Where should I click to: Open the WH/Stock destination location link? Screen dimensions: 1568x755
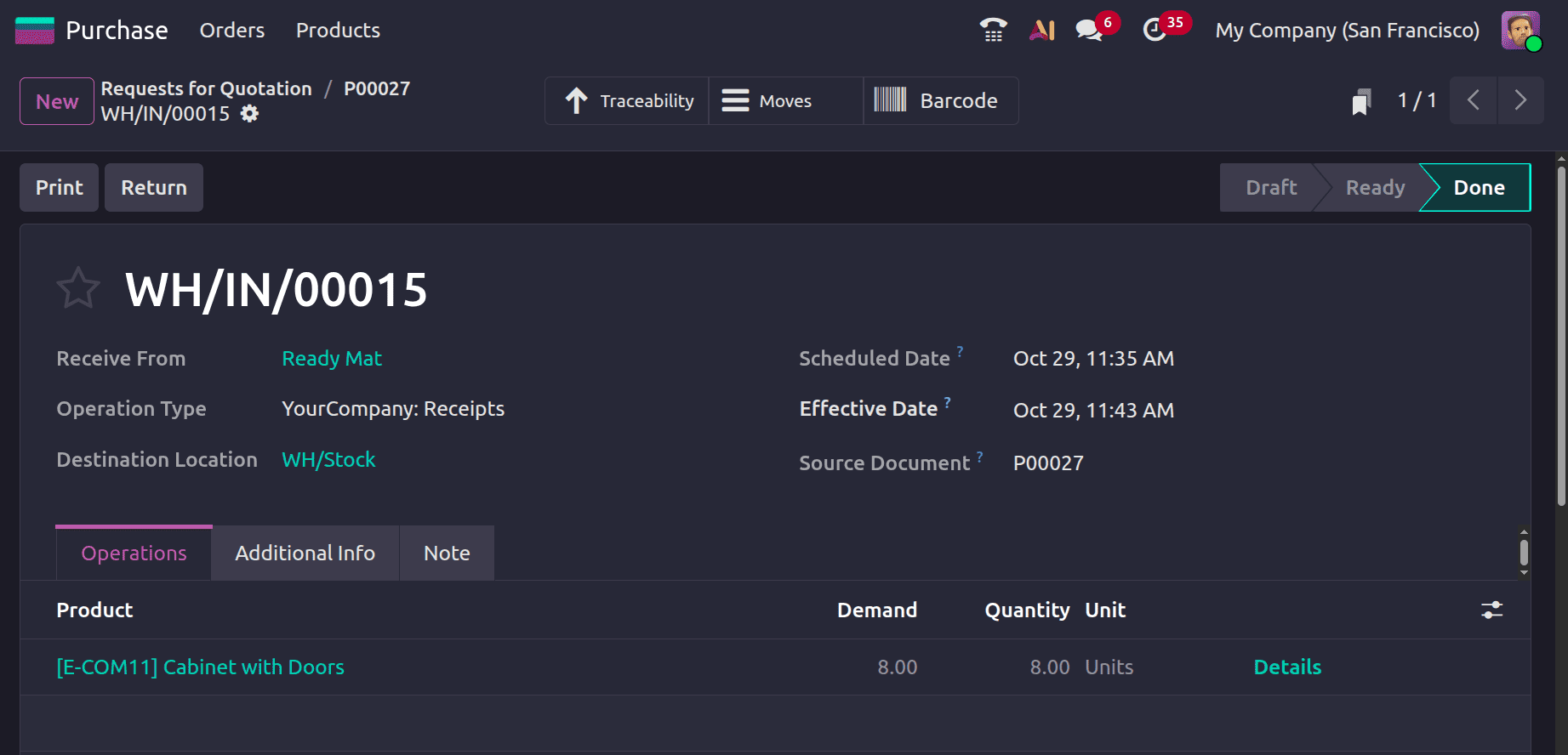pos(328,460)
